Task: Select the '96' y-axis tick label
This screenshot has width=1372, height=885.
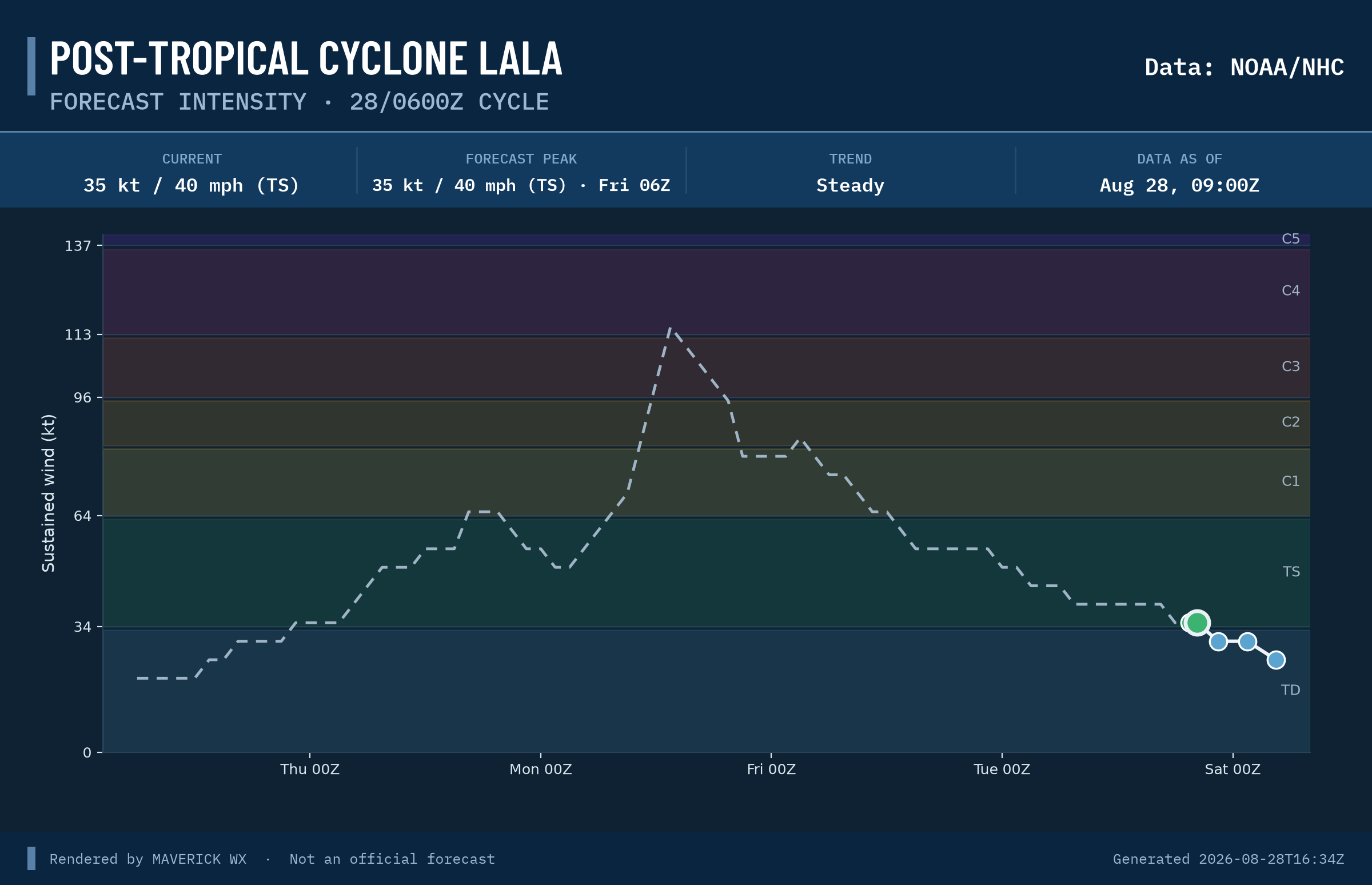Action: tap(83, 398)
